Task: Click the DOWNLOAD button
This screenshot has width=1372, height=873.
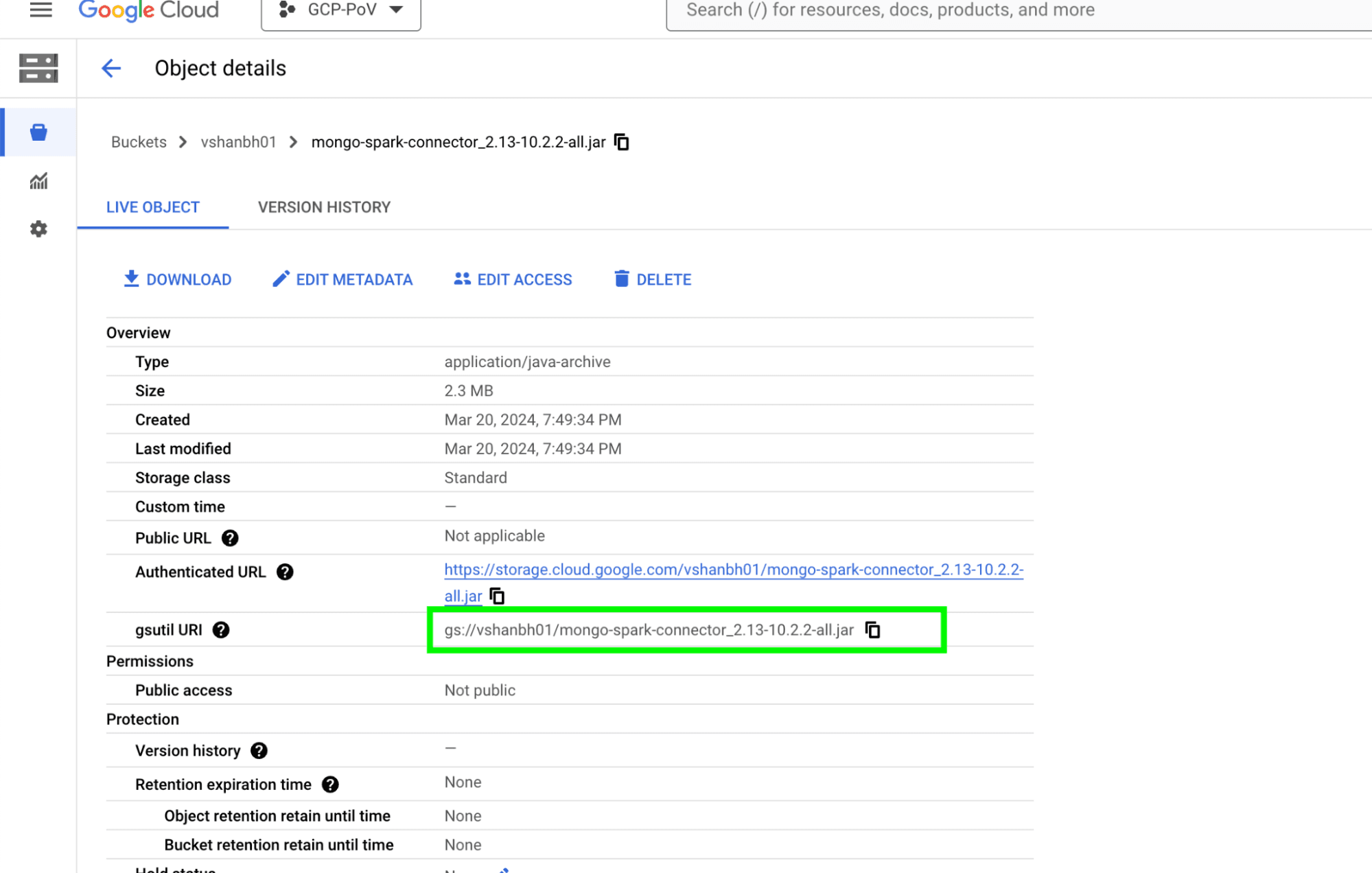Action: click(178, 279)
